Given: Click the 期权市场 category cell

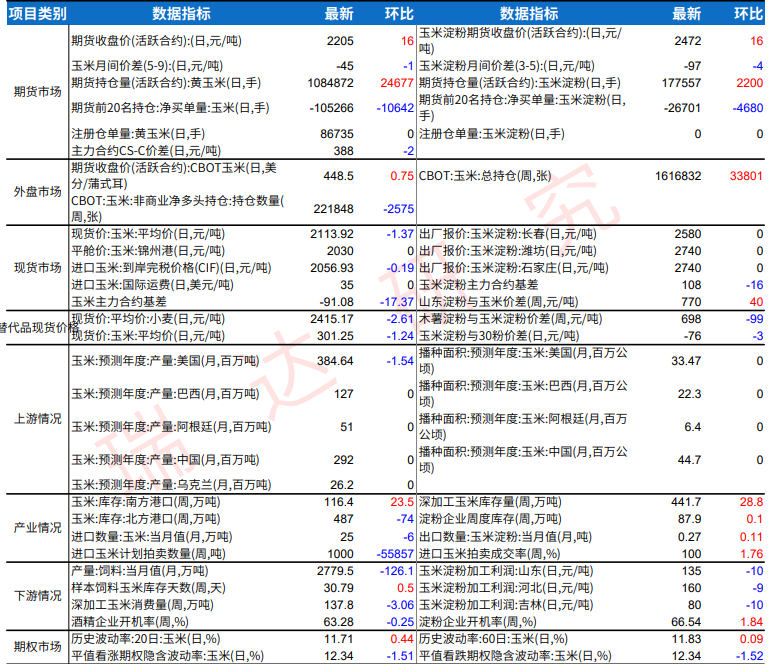Looking at the screenshot, I should click(x=34, y=646).
